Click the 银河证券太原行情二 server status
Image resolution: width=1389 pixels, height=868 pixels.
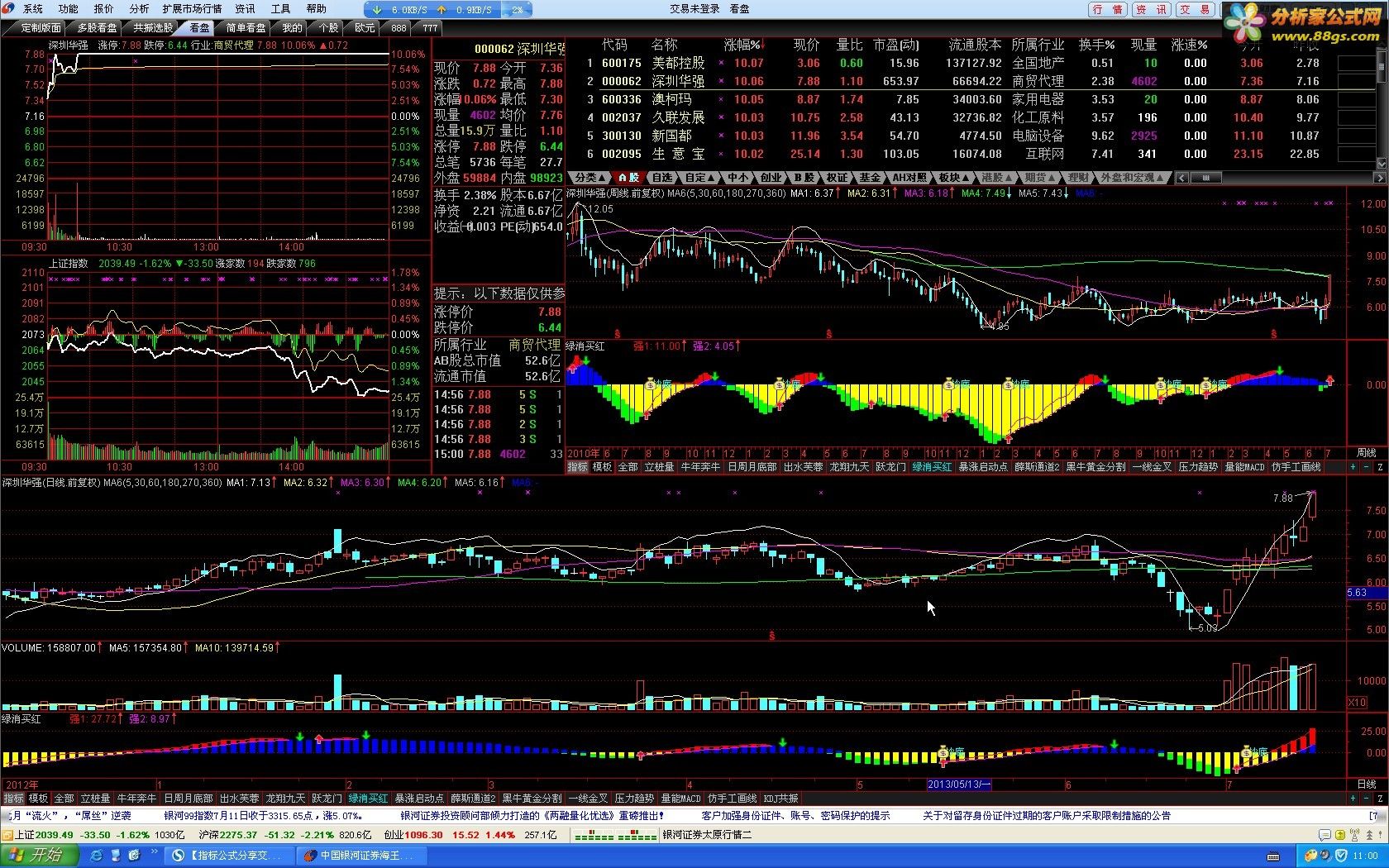707,835
